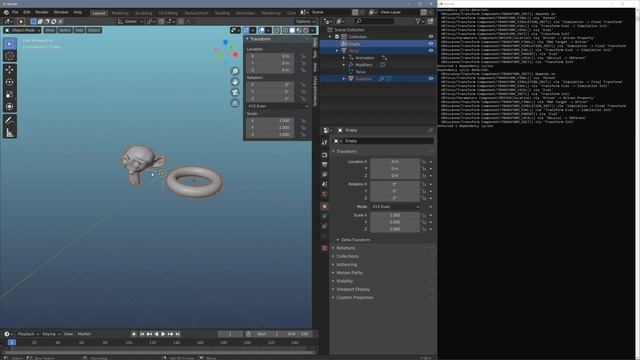This screenshot has width=640, height=360.
Task: Open the Object properties tab
Action: pyautogui.click(x=324, y=207)
